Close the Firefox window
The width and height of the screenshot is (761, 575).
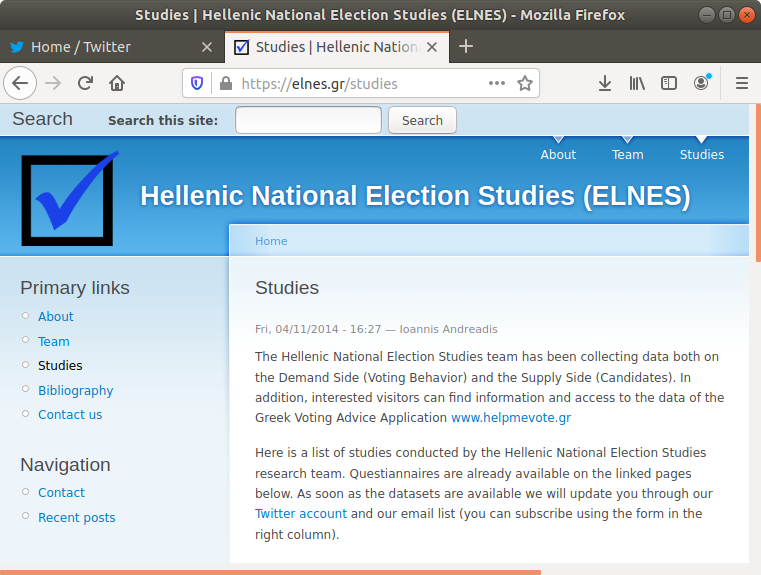746,15
